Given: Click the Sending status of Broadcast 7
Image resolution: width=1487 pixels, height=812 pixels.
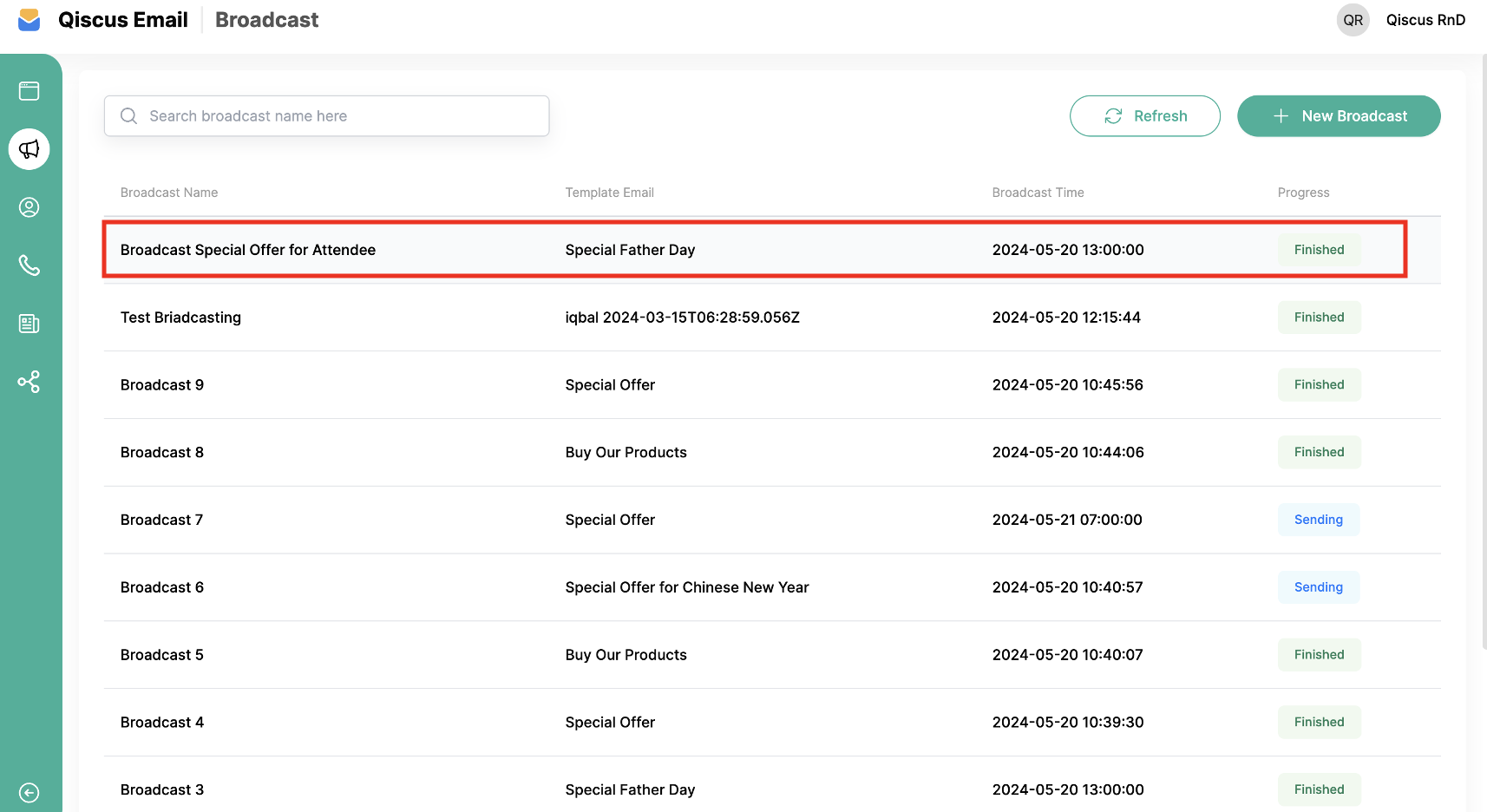Looking at the screenshot, I should click(1318, 520).
